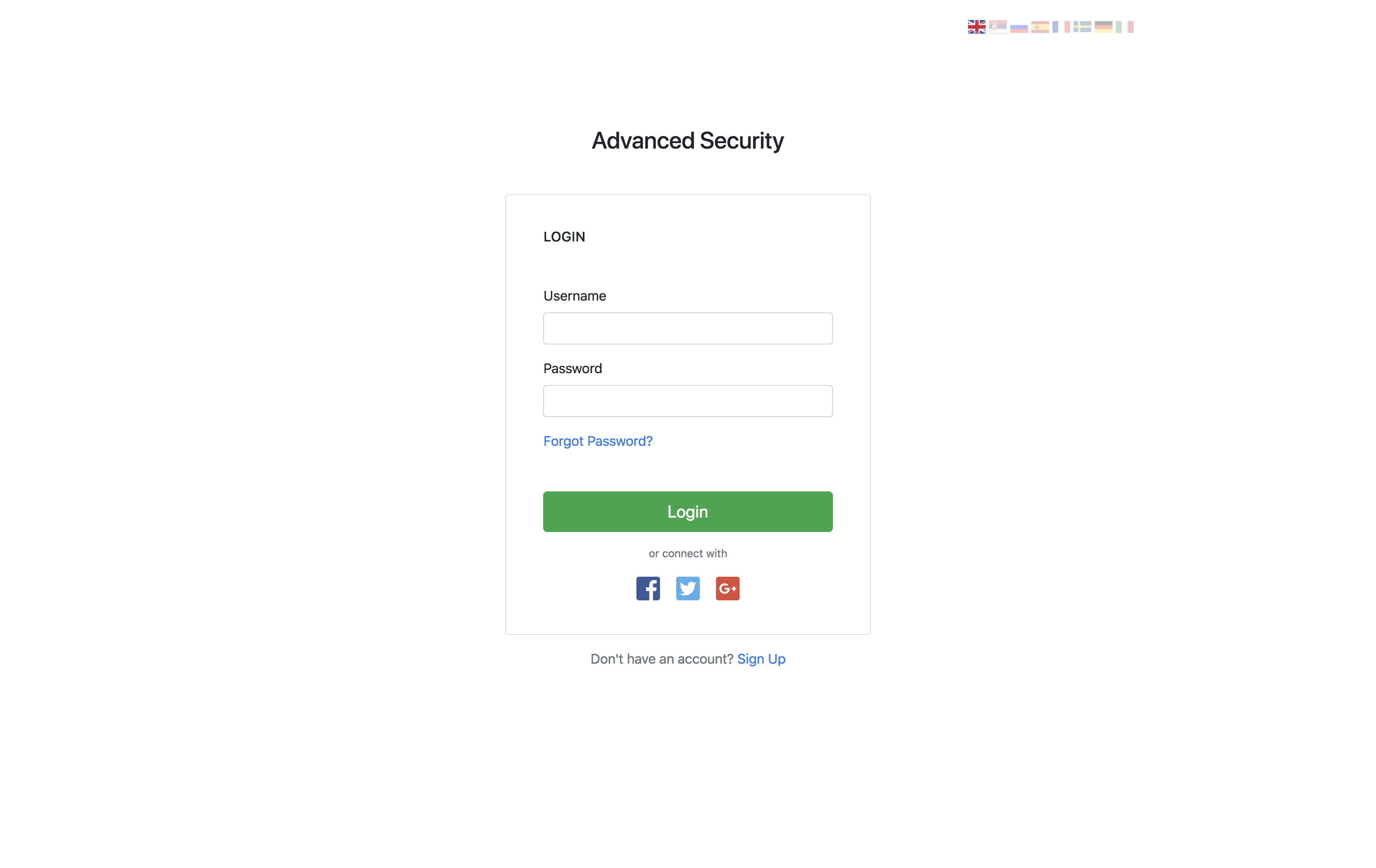The height and width of the screenshot is (868, 1376).
Task: Click into the Username field
Action: click(x=688, y=328)
